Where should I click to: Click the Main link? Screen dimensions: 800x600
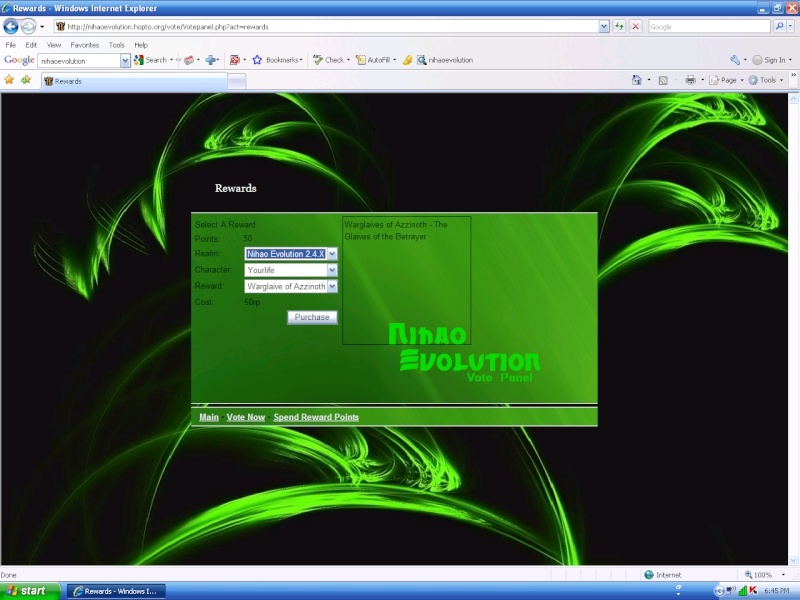coord(209,417)
